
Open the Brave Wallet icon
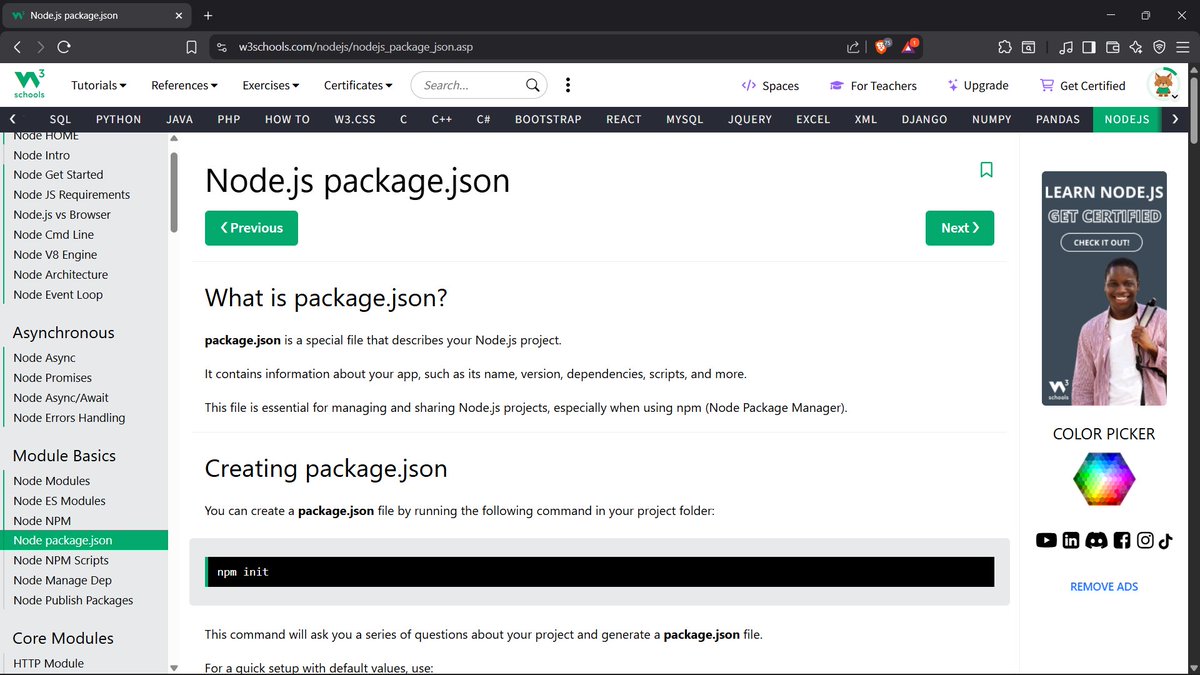point(1113,46)
